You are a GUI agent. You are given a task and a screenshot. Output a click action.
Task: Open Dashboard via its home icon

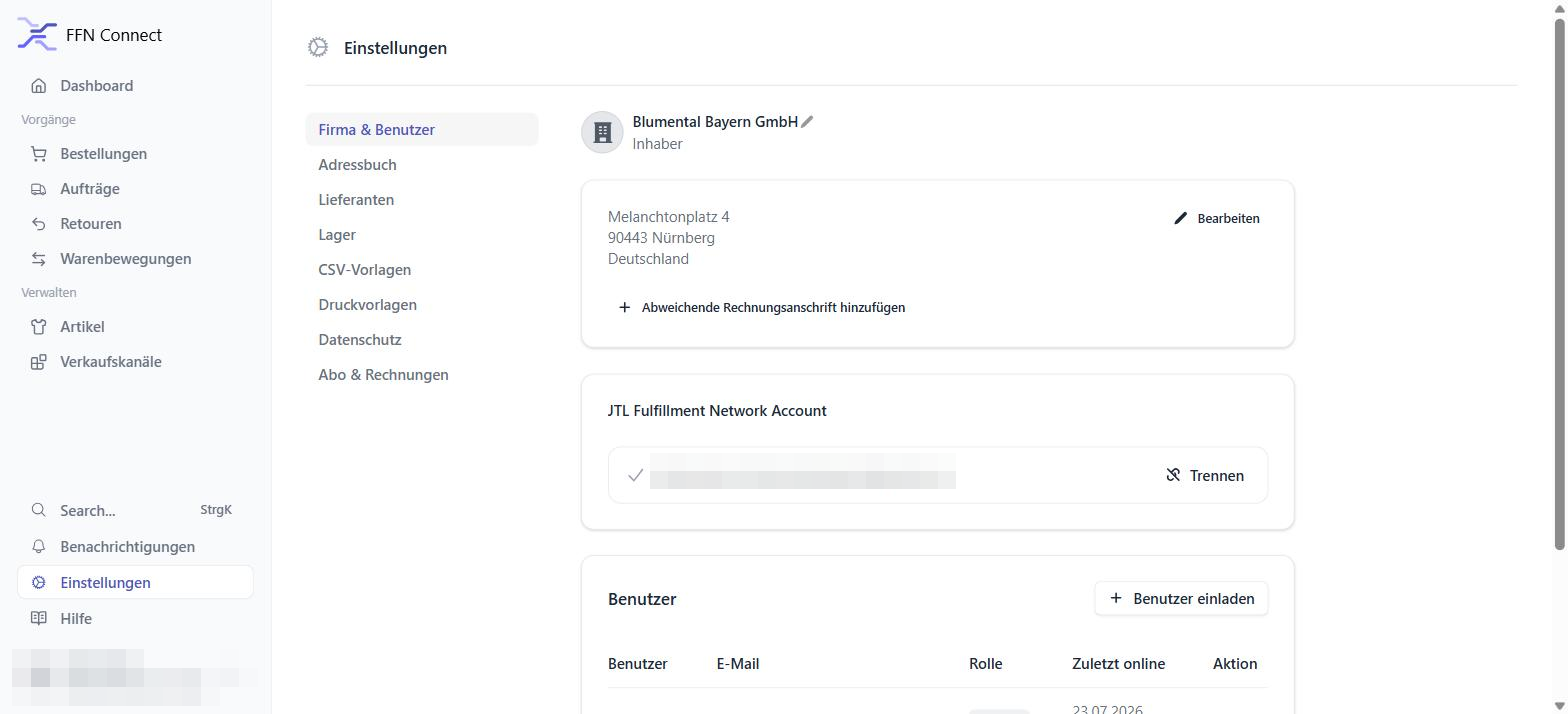click(x=38, y=86)
